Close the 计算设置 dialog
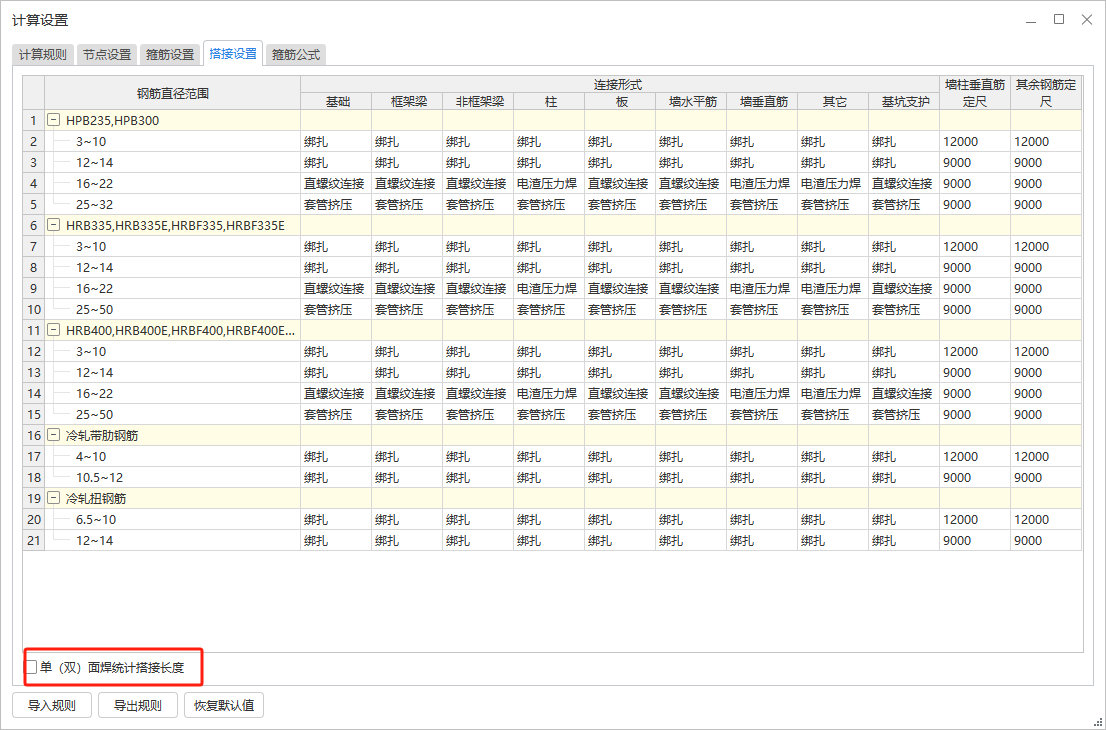 pyautogui.click(x=1087, y=20)
